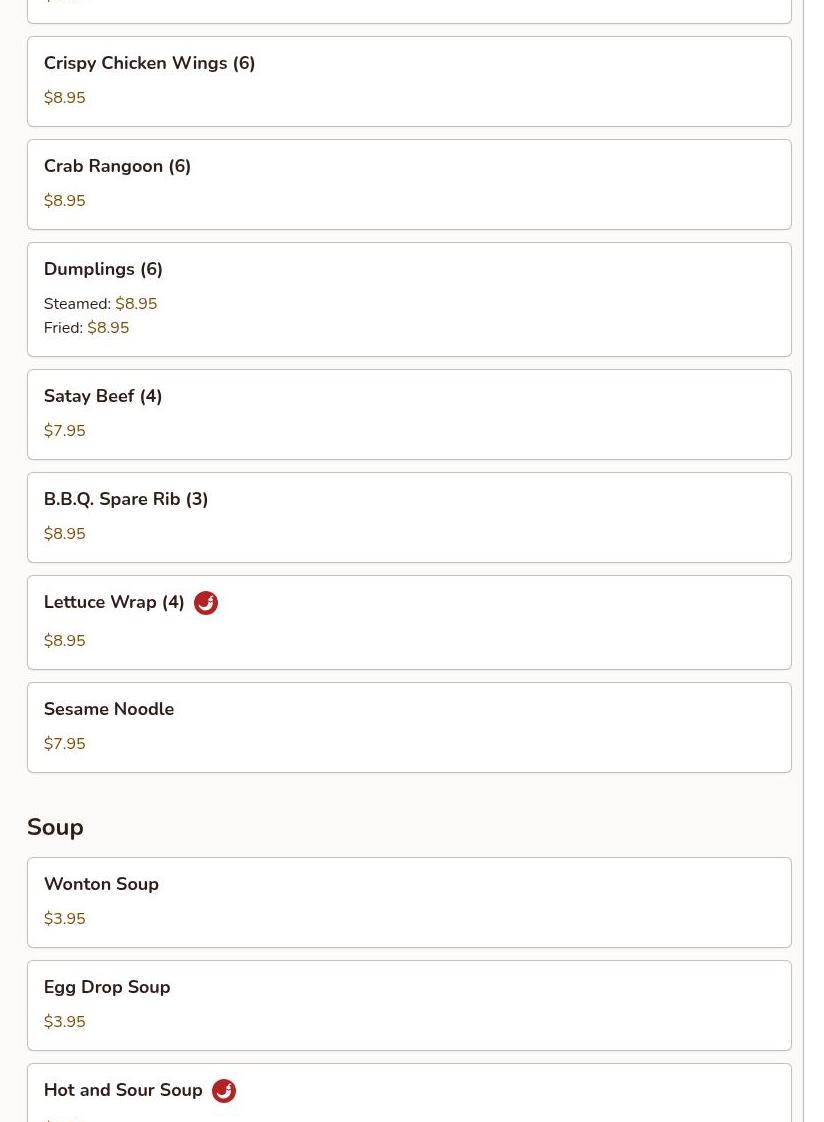This screenshot has height=1122, width=824.
Task: Open the Satay Beef (4) item
Action: [409, 414]
